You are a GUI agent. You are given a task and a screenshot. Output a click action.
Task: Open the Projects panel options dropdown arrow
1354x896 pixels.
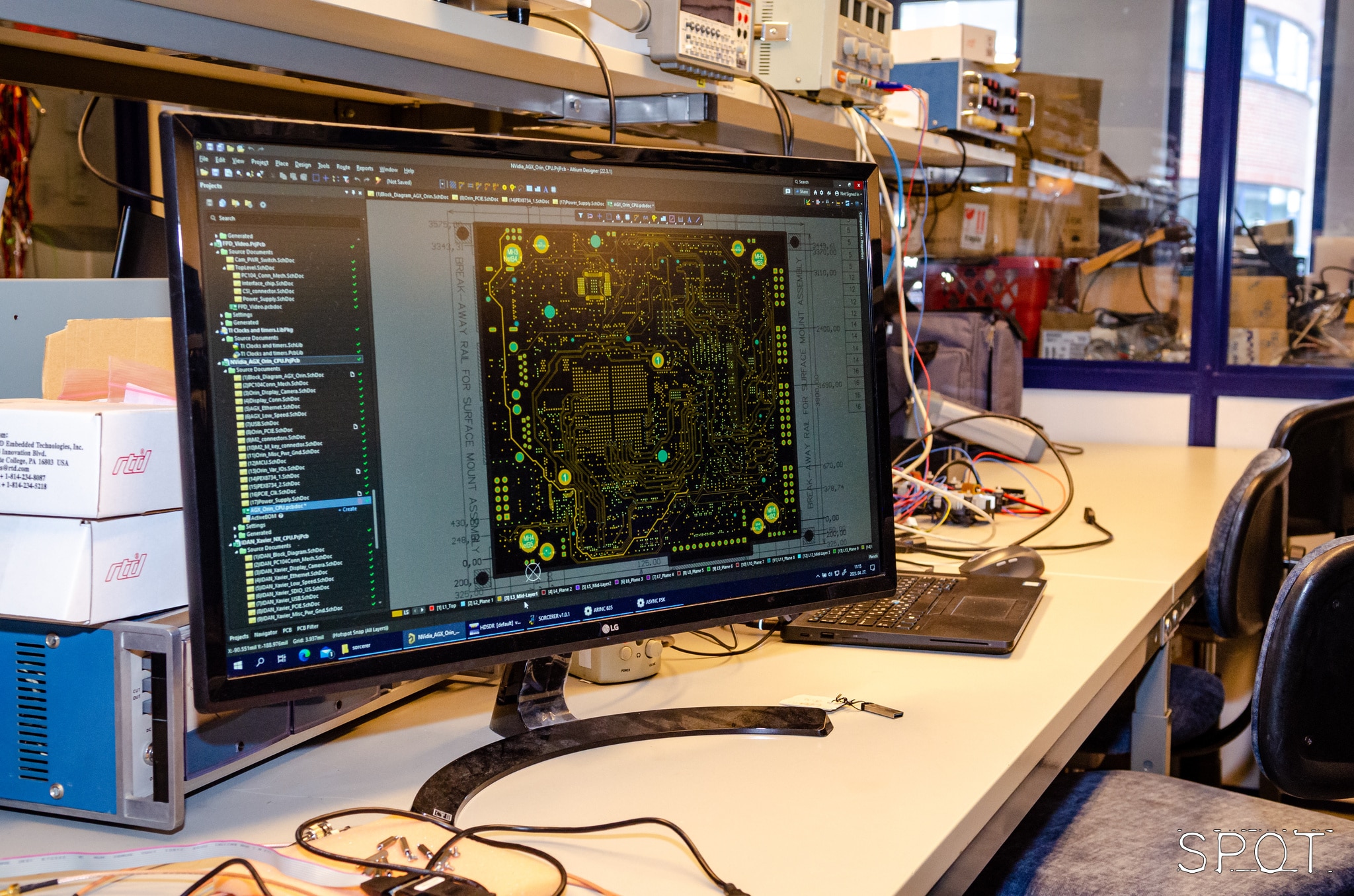click(x=346, y=192)
